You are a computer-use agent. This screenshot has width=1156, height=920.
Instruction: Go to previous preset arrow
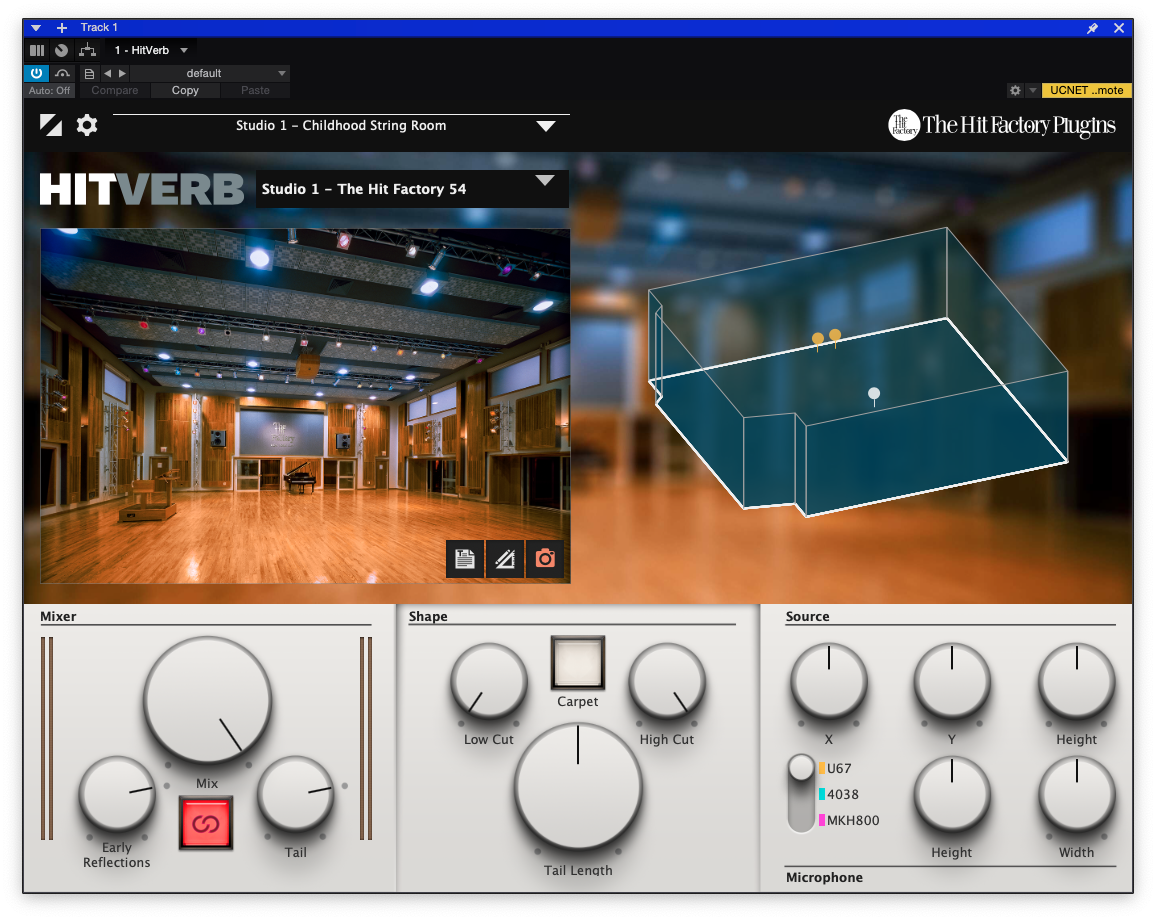tap(108, 73)
